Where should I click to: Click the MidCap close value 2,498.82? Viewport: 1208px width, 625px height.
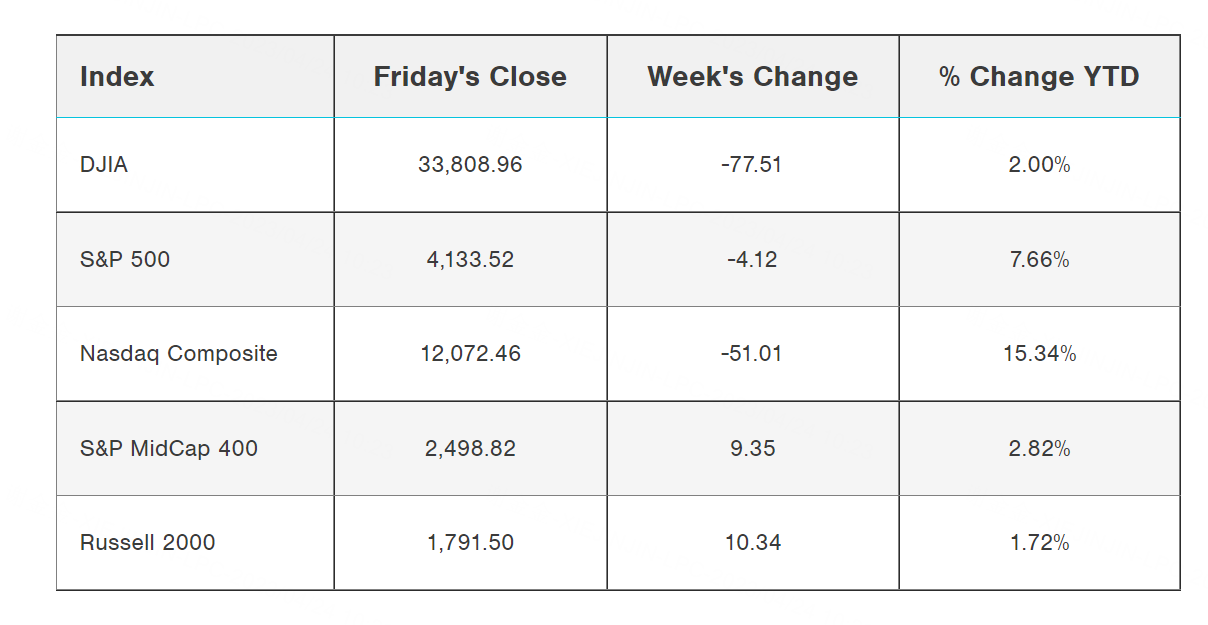point(470,449)
